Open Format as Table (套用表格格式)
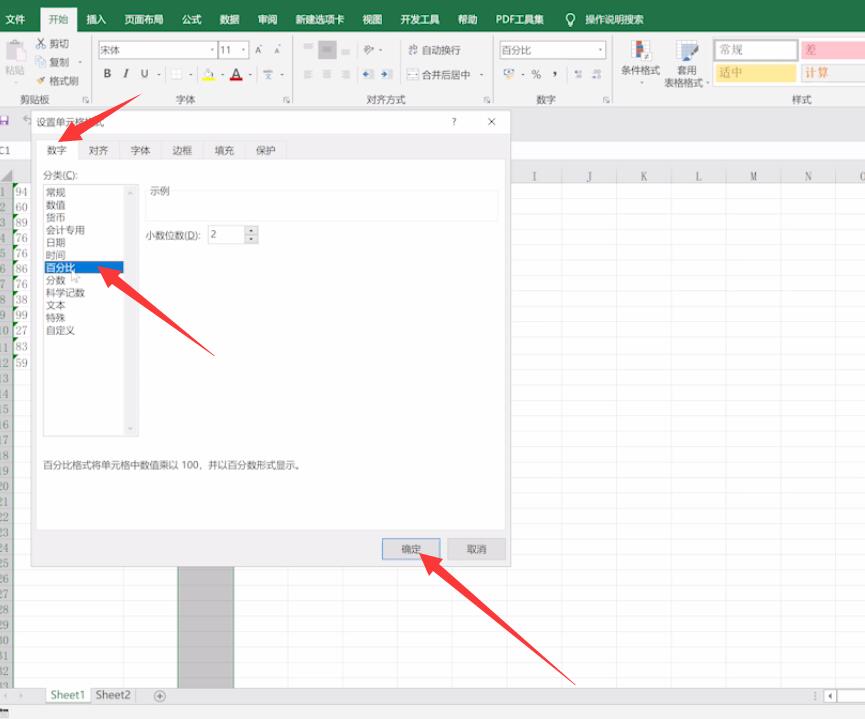The image size is (865, 719). click(687, 64)
